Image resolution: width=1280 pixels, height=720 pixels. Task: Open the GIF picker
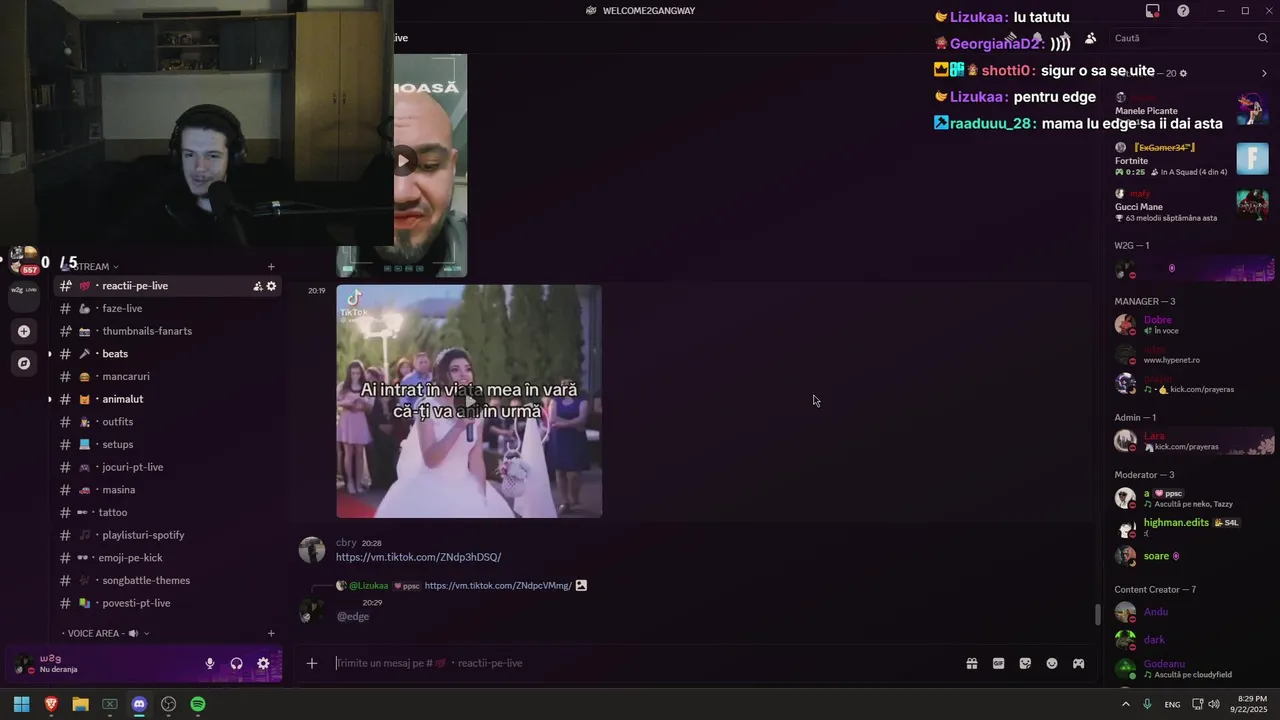(998, 663)
